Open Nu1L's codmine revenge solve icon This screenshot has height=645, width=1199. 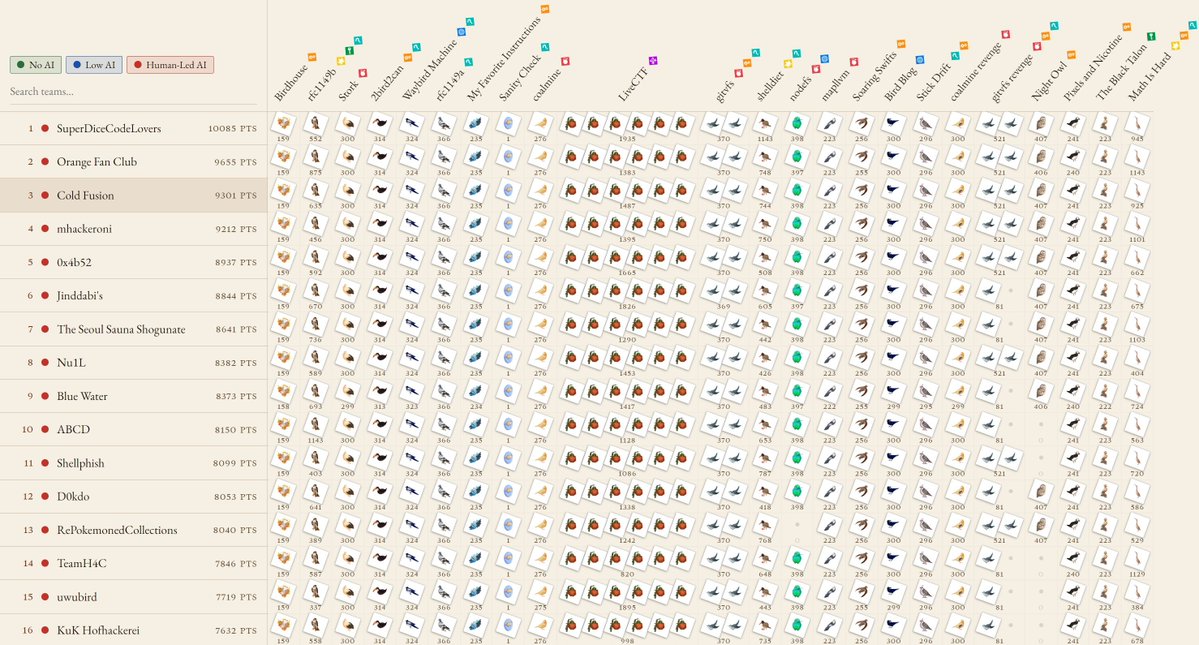(957, 358)
